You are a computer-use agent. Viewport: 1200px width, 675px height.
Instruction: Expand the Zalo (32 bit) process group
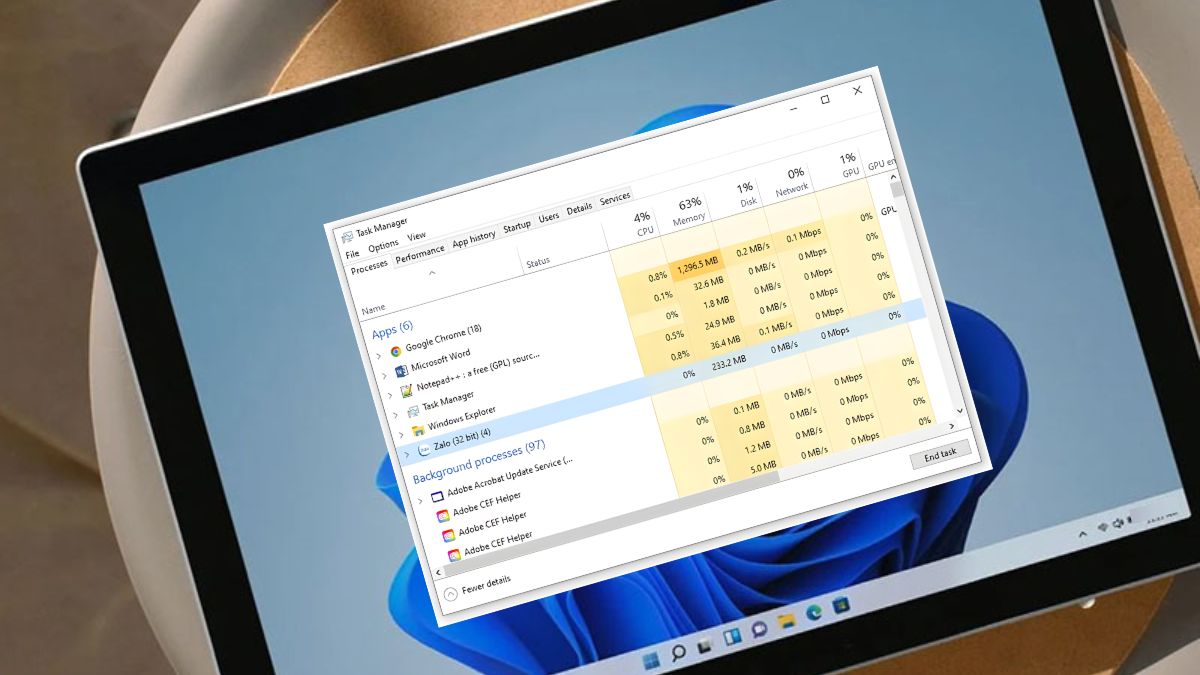(x=406, y=452)
